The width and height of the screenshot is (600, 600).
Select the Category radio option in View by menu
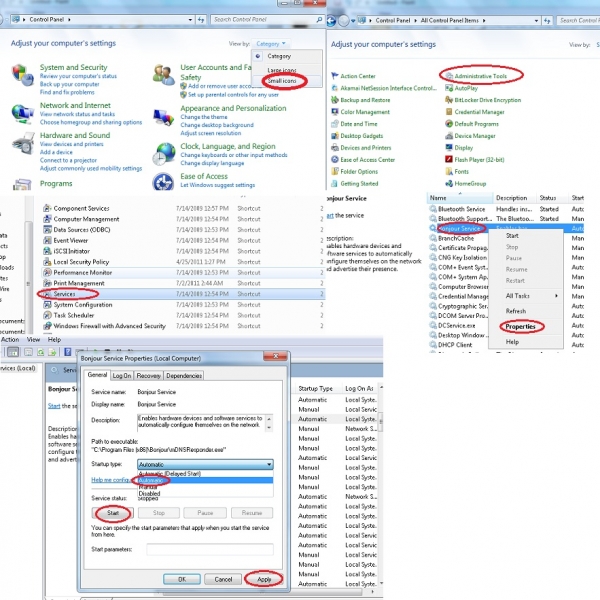click(258, 56)
